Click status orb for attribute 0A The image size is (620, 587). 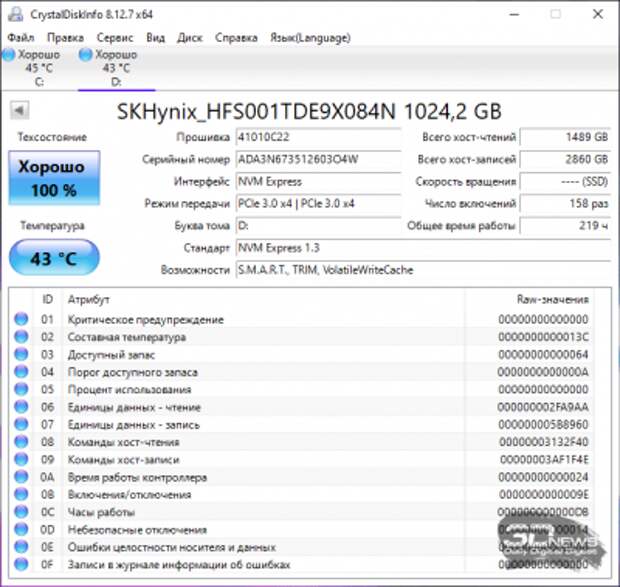[21, 476]
